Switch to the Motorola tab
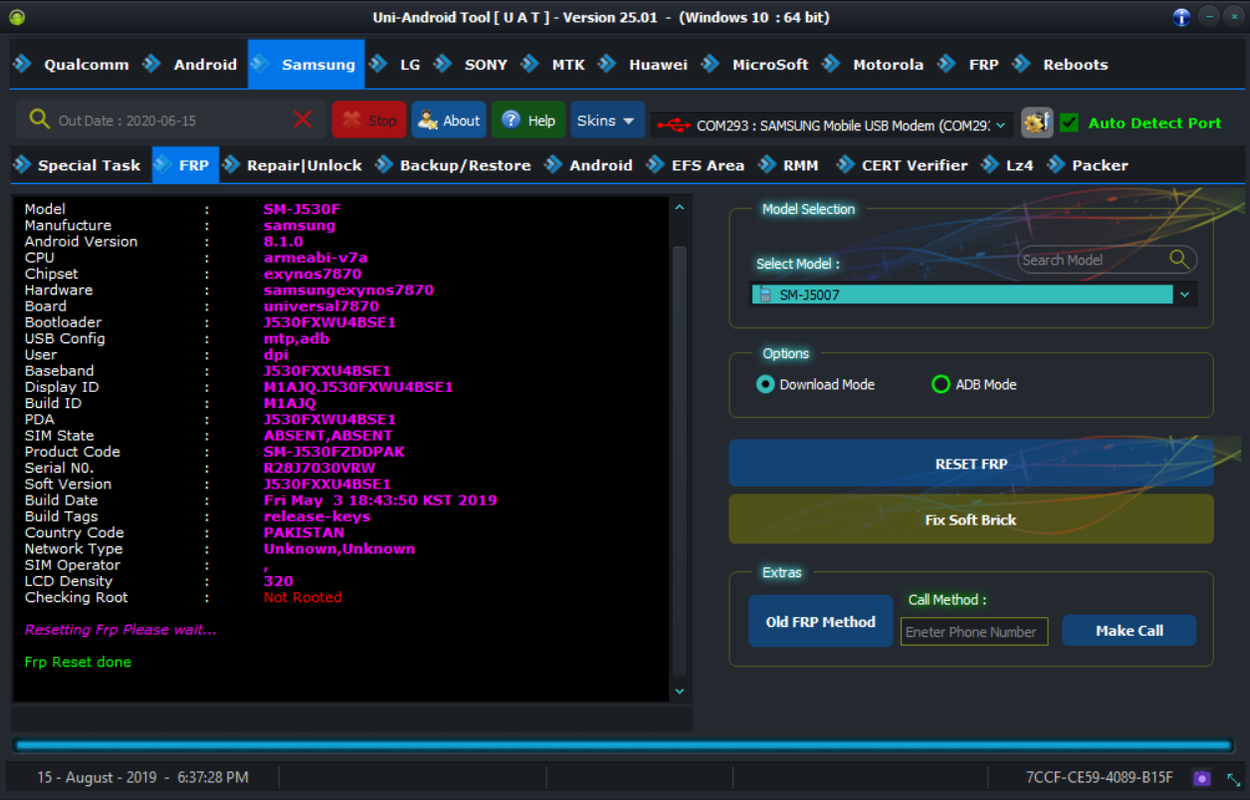 [x=873, y=64]
